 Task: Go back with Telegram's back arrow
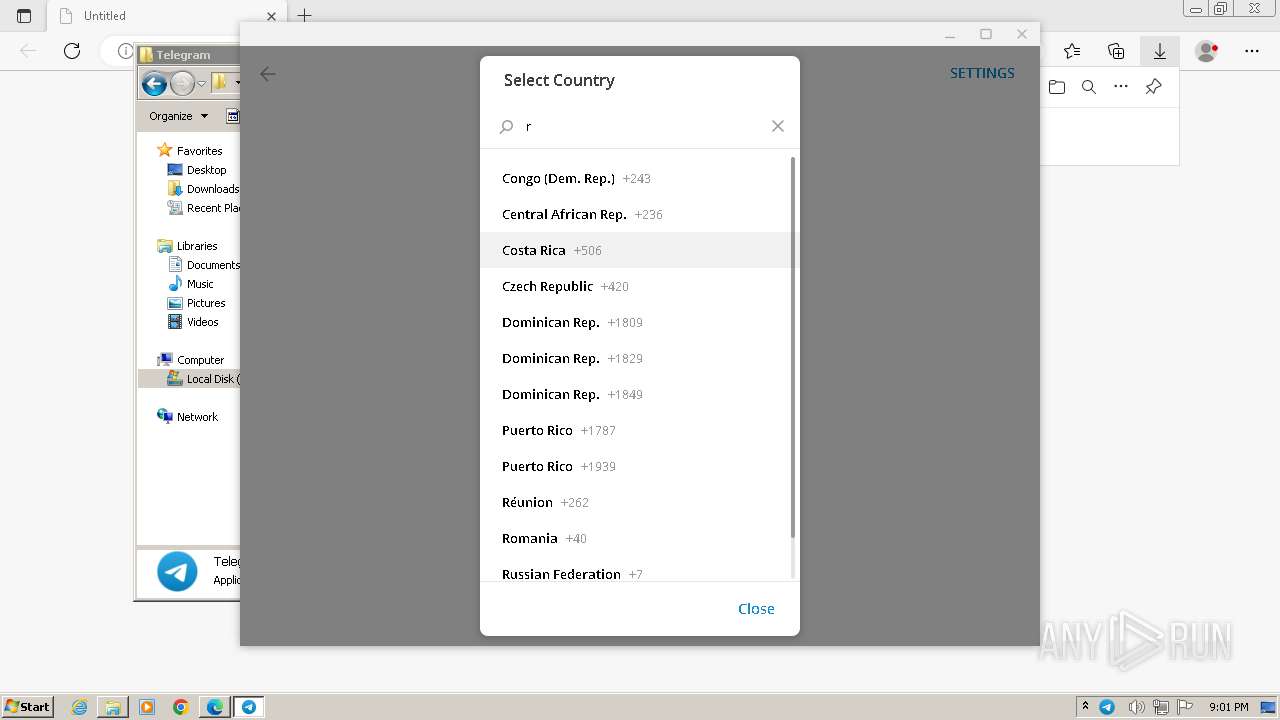(268, 74)
